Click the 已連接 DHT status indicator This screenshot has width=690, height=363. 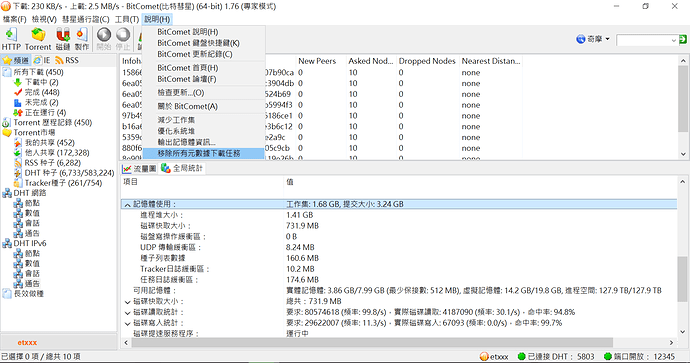pyautogui.click(x=557, y=357)
